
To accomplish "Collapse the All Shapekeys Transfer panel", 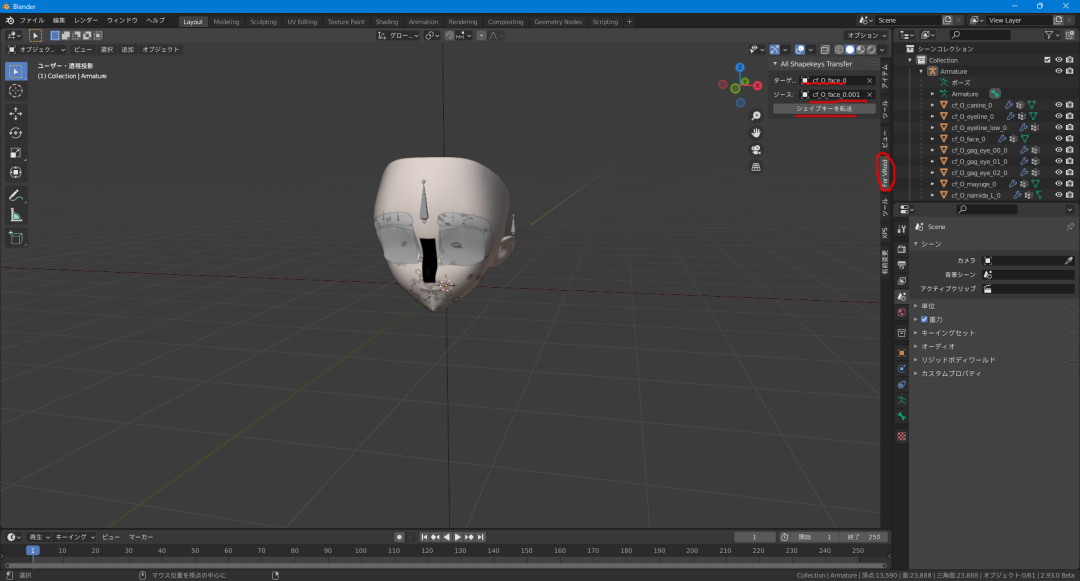I will click(x=775, y=64).
